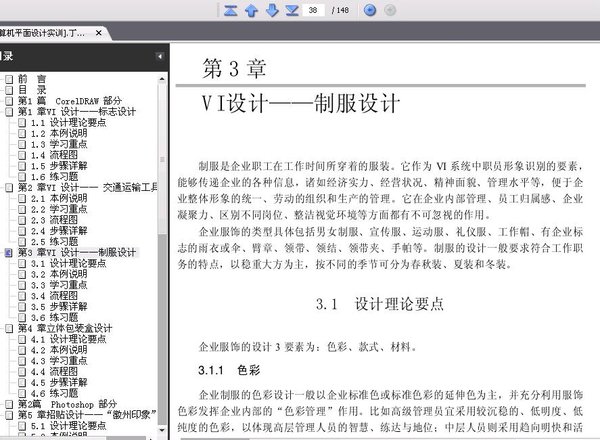Open bookmark 1.2 本例说明
Viewport: 600px width, 440px height.
[59, 133]
